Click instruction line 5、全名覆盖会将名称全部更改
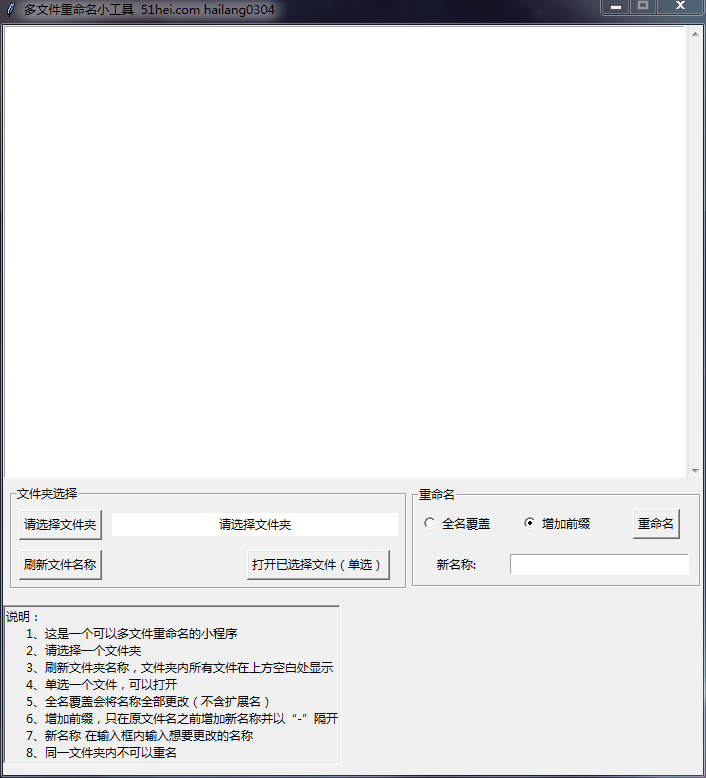This screenshot has height=778, width=706. coord(148,702)
